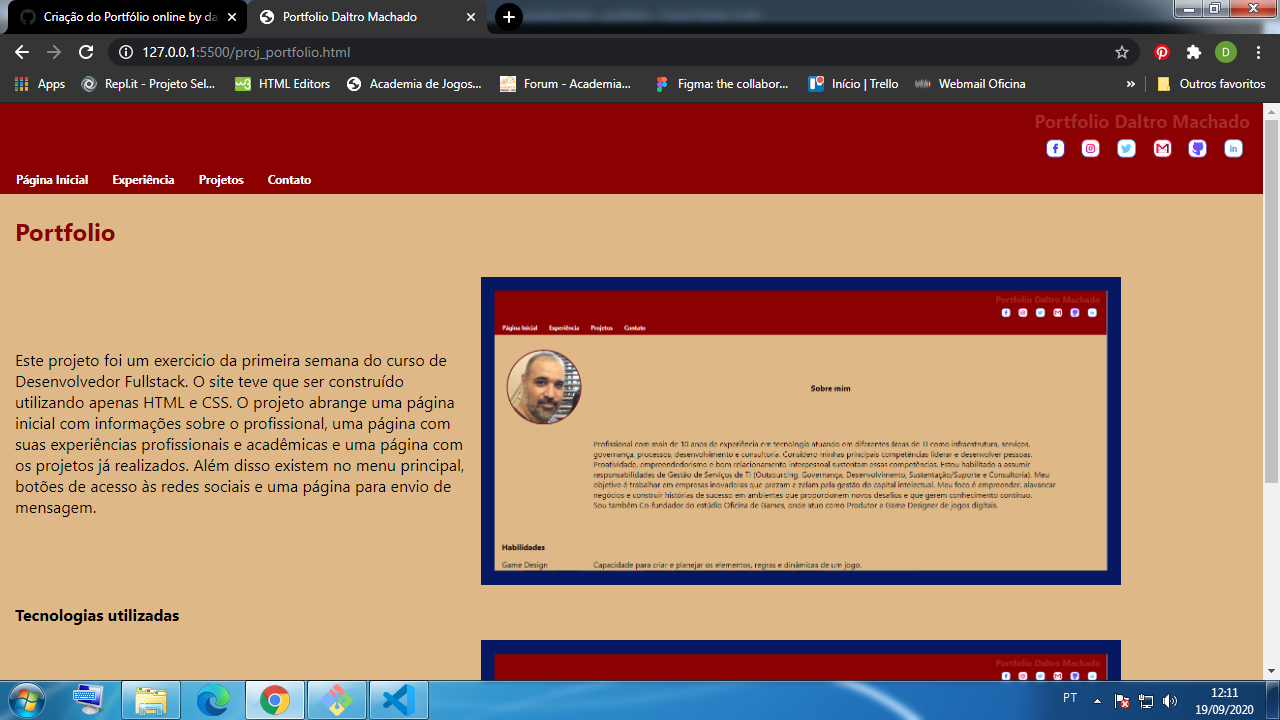Image resolution: width=1280 pixels, height=720 pixels.
Task: Click the scrollbar down arrow
Action: coord(1271,671)
